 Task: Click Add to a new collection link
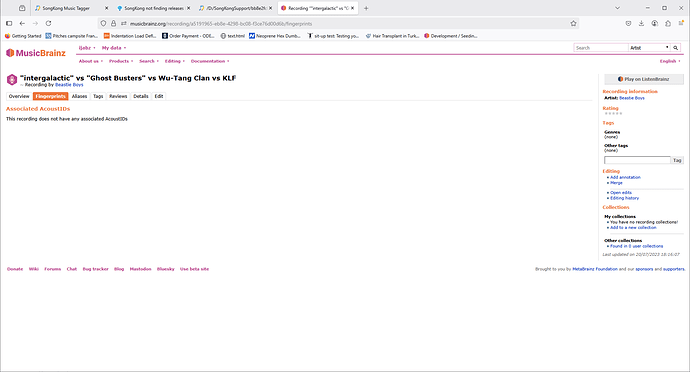point(633,228)
